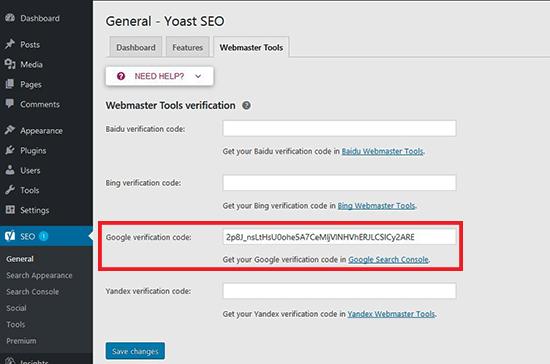
Task: Click into the Google verification code field
Action: point(339,237)
